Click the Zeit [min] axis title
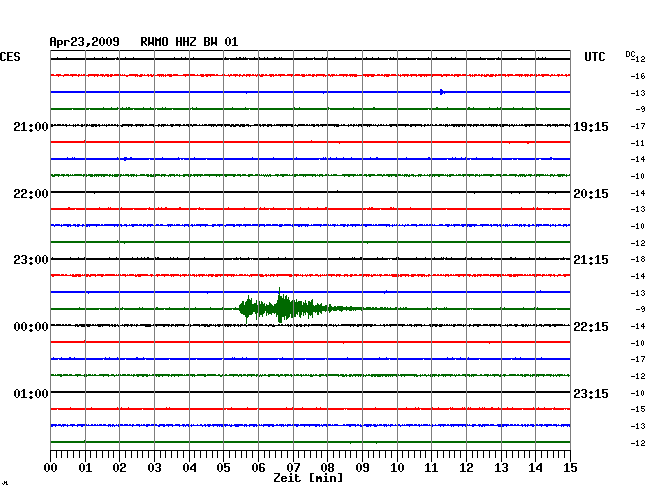The image size is (650, 494). pos(308,478)
